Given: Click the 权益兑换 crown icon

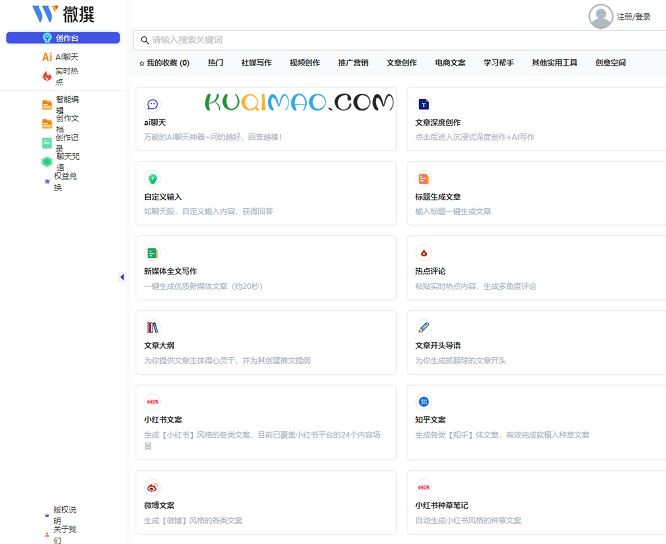Looking at the screenshot, I should pos(47,181).
